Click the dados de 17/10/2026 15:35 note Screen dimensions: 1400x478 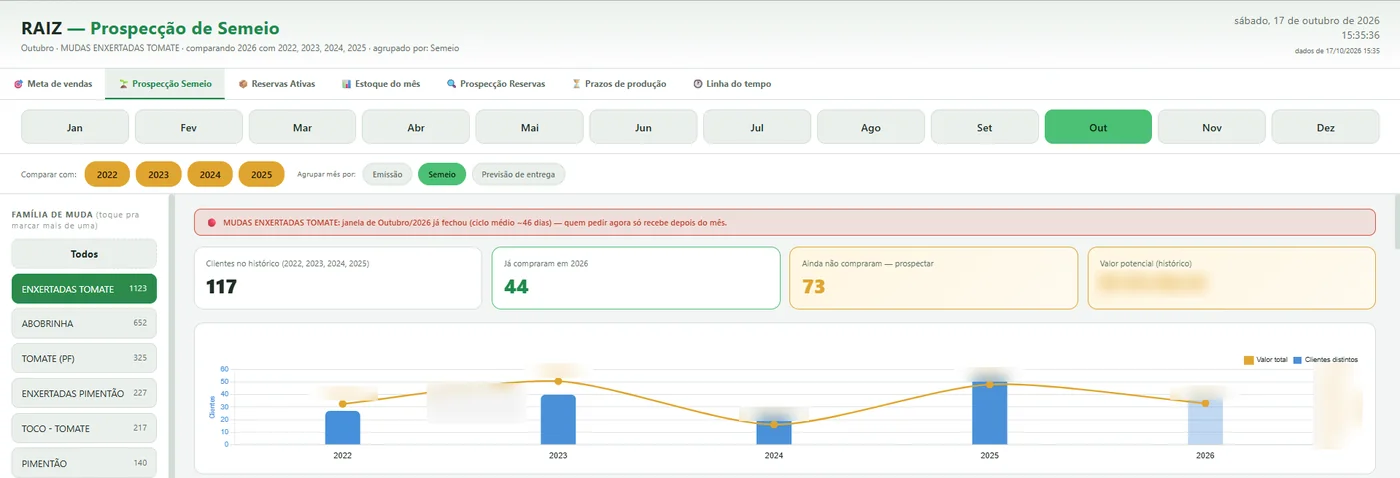(x=1338, y=50)
